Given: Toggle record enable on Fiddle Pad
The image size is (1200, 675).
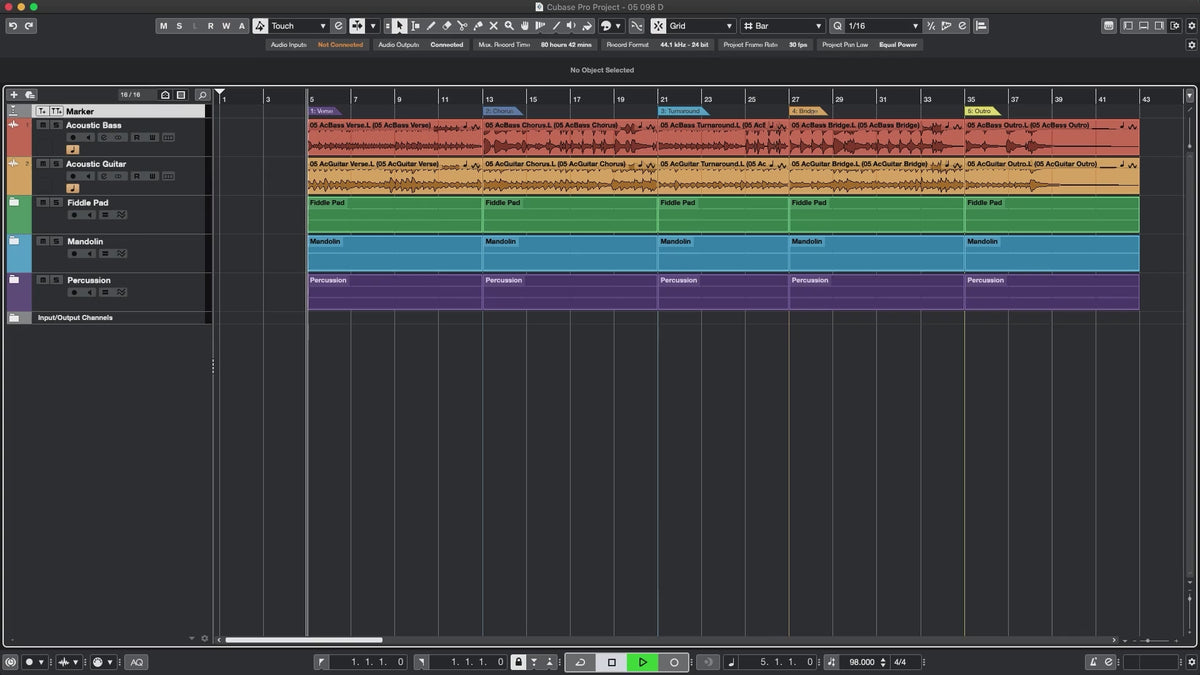Looking at the screenshot, I should pyautogui.click(x=73, y=215).
